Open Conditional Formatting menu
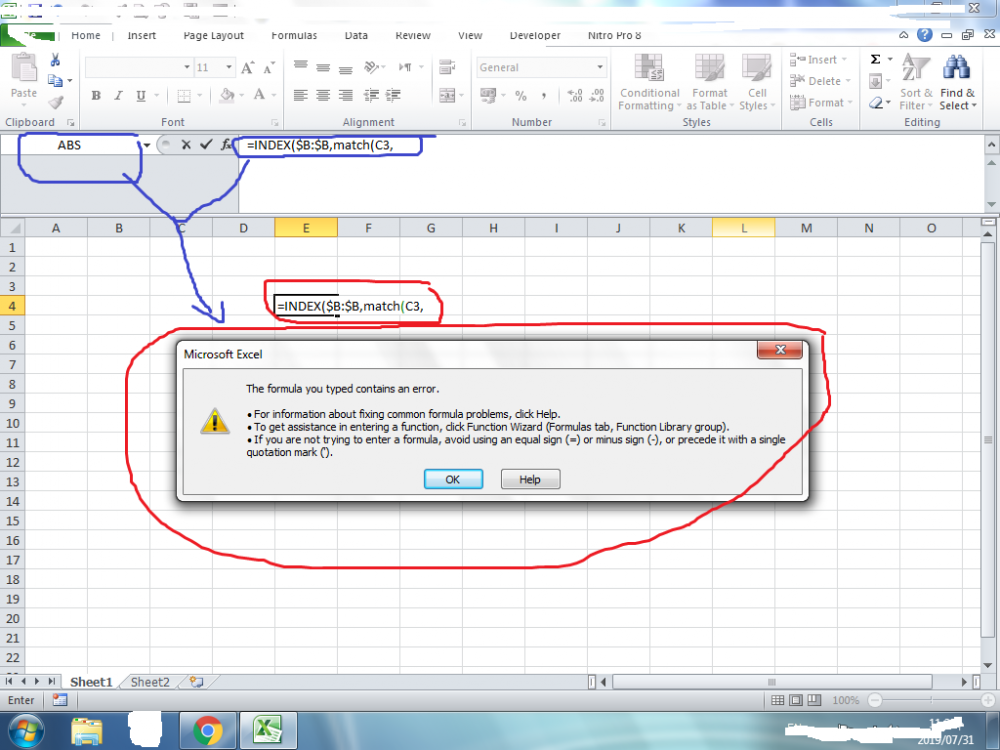The width and height of the screenshot is (1000, 750). pos(649,82)
